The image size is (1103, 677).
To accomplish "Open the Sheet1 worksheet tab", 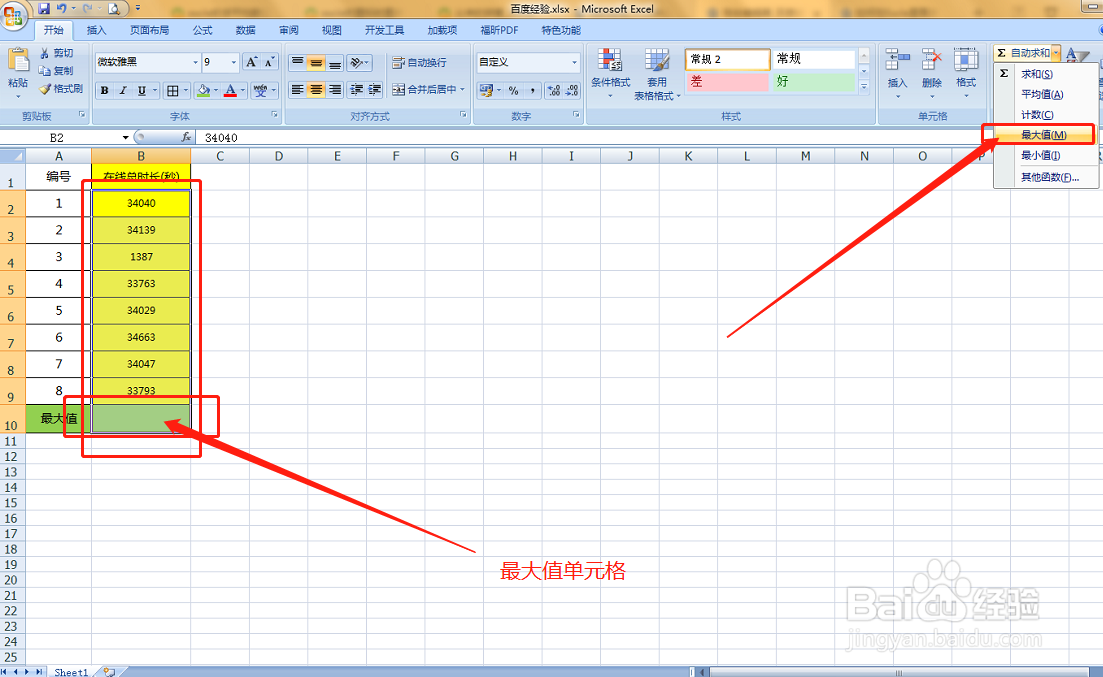I will [x=71, y=672].
